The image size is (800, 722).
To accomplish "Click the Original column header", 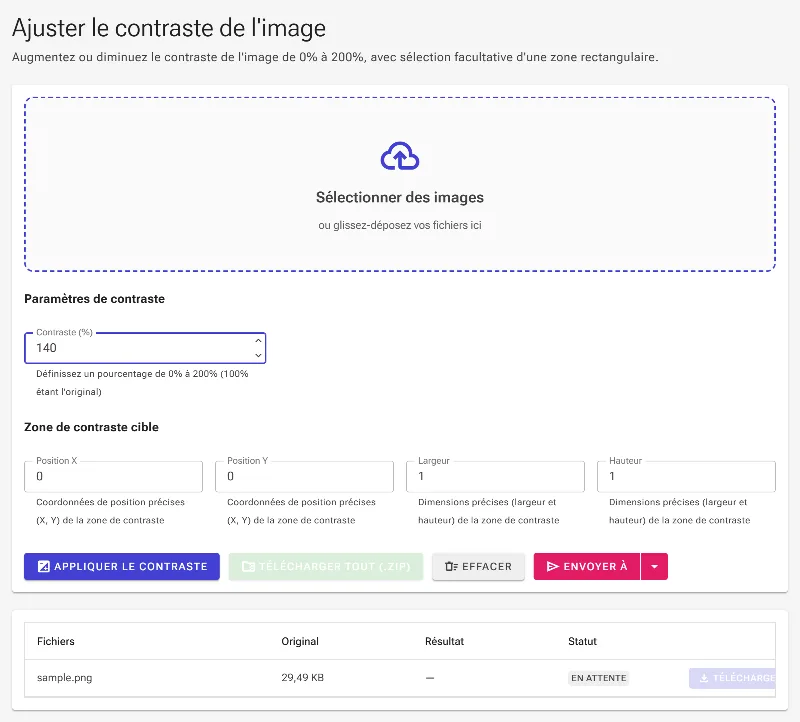I will (x=300, y=641).
